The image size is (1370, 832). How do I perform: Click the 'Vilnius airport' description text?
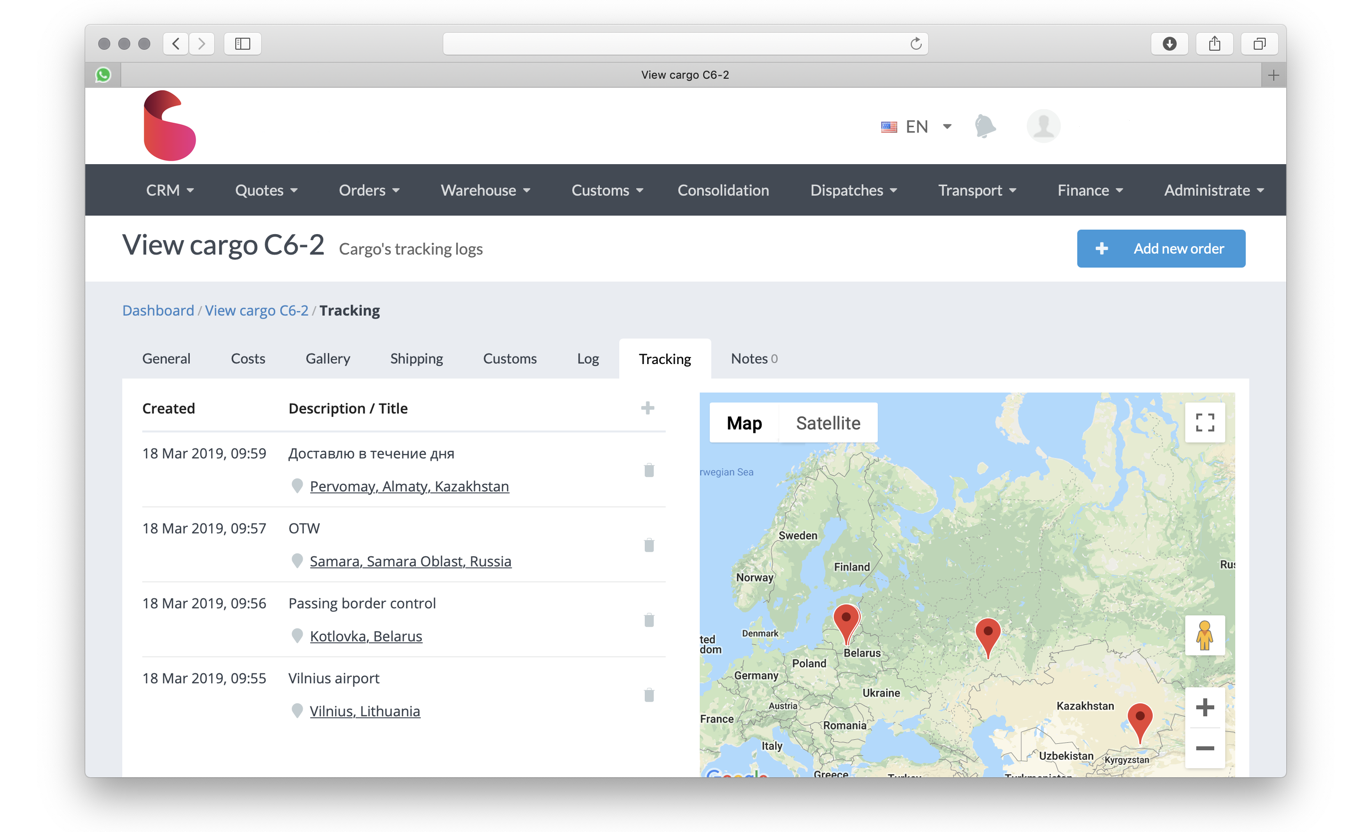pos(334,678)
